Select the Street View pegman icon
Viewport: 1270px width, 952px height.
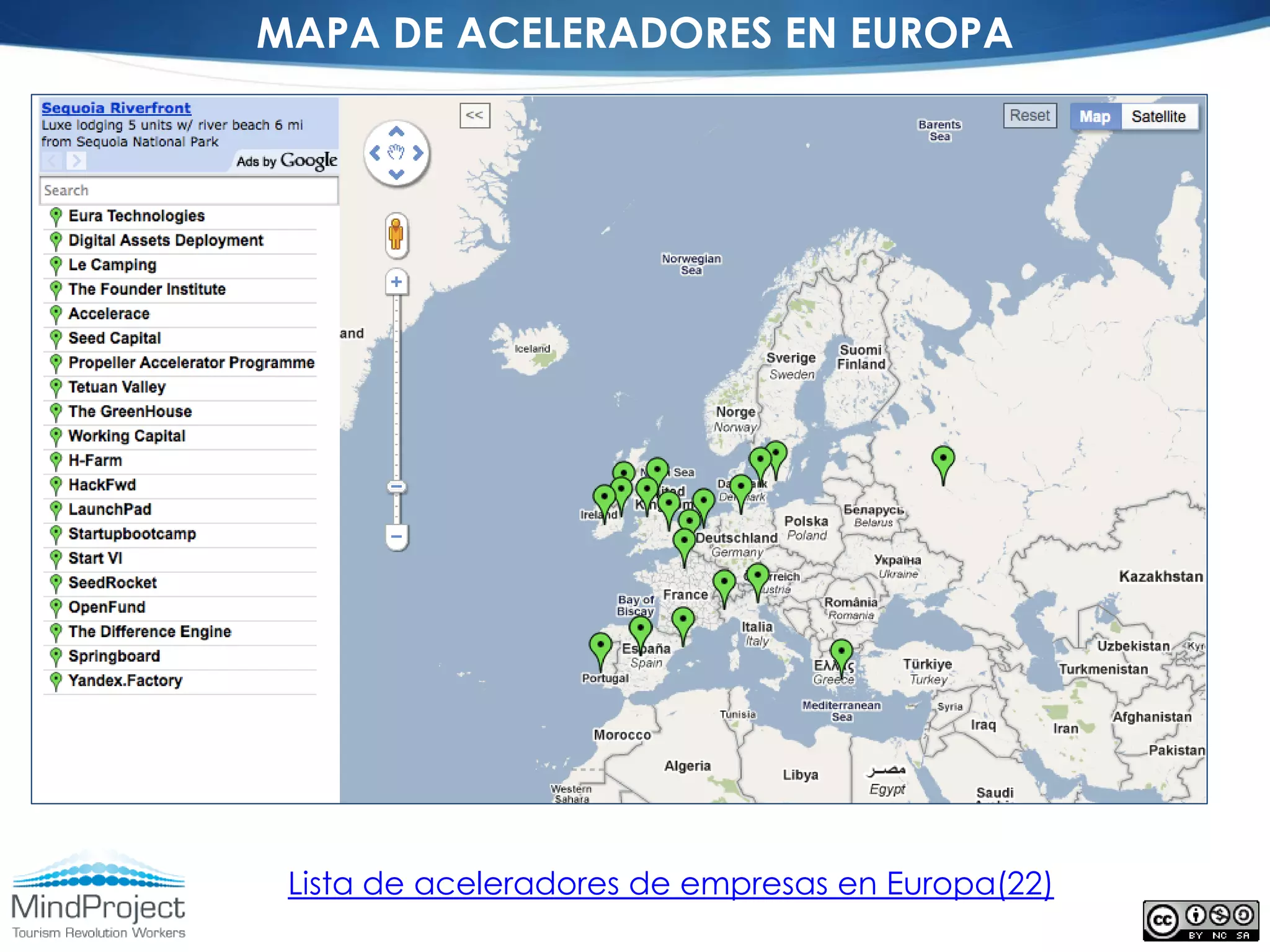coord(396,236)
